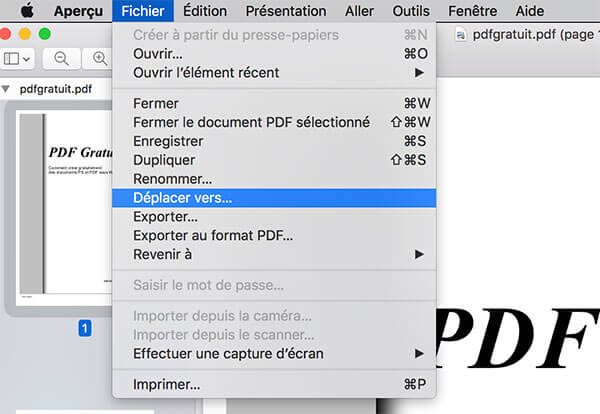Open the Présentation menu
This screenshot has height=414, width=600.
click(286, 11)
